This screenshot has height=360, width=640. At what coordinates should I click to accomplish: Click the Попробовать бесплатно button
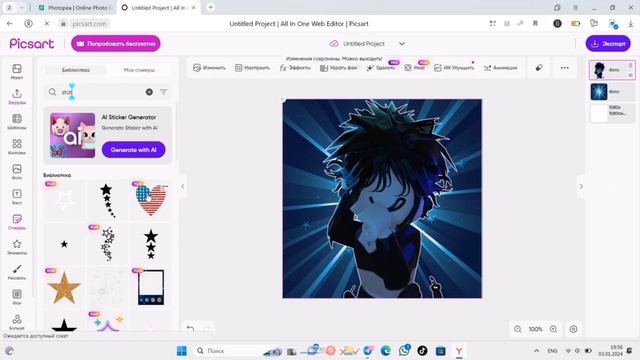coord(116,43)
